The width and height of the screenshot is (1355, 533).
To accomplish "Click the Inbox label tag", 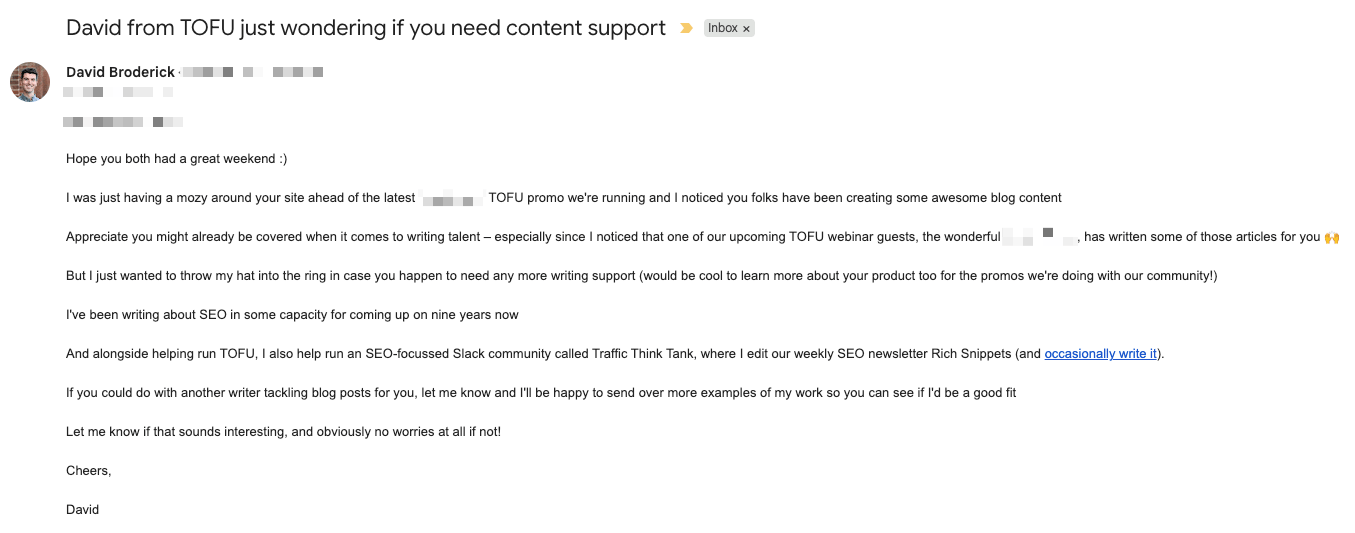I will 729,28.
